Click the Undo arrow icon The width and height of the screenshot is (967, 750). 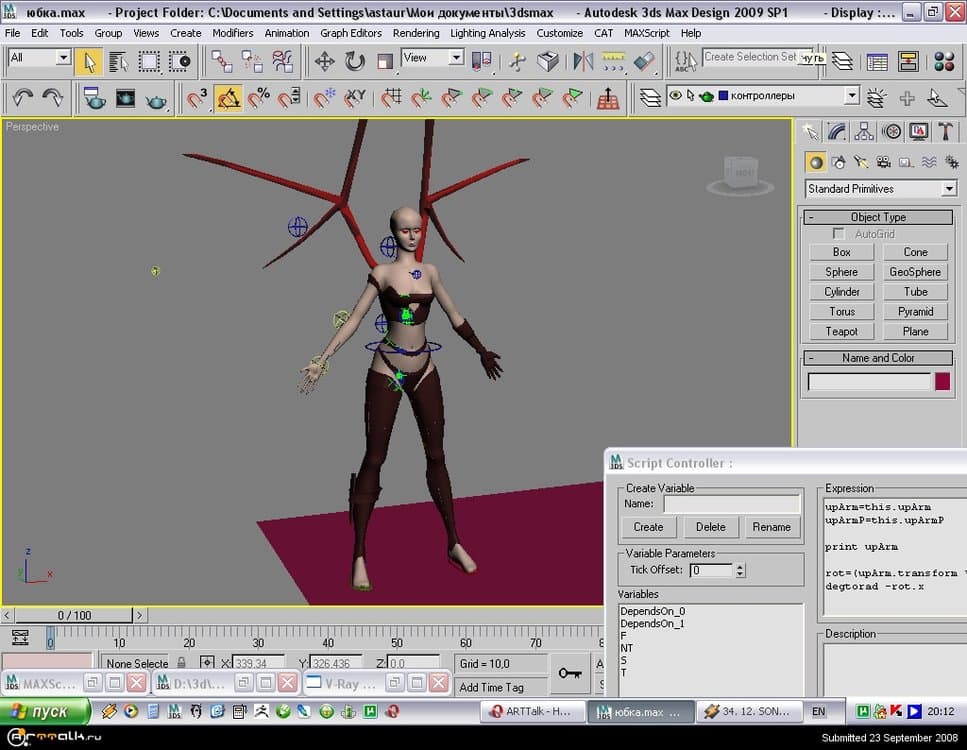[x=23, y=97]
